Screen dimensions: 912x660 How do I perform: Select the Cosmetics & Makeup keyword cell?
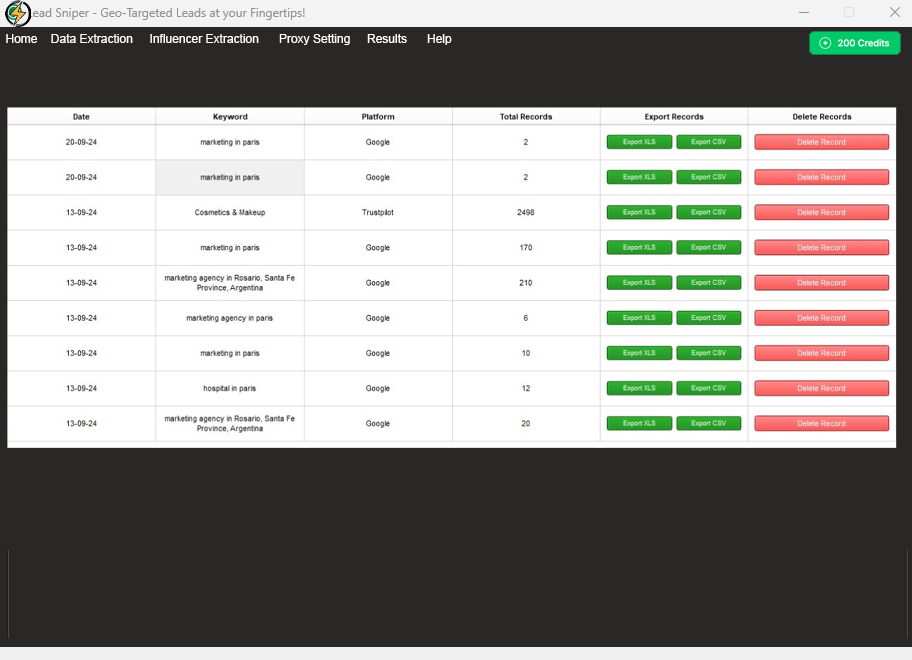[x=230, y=212]
